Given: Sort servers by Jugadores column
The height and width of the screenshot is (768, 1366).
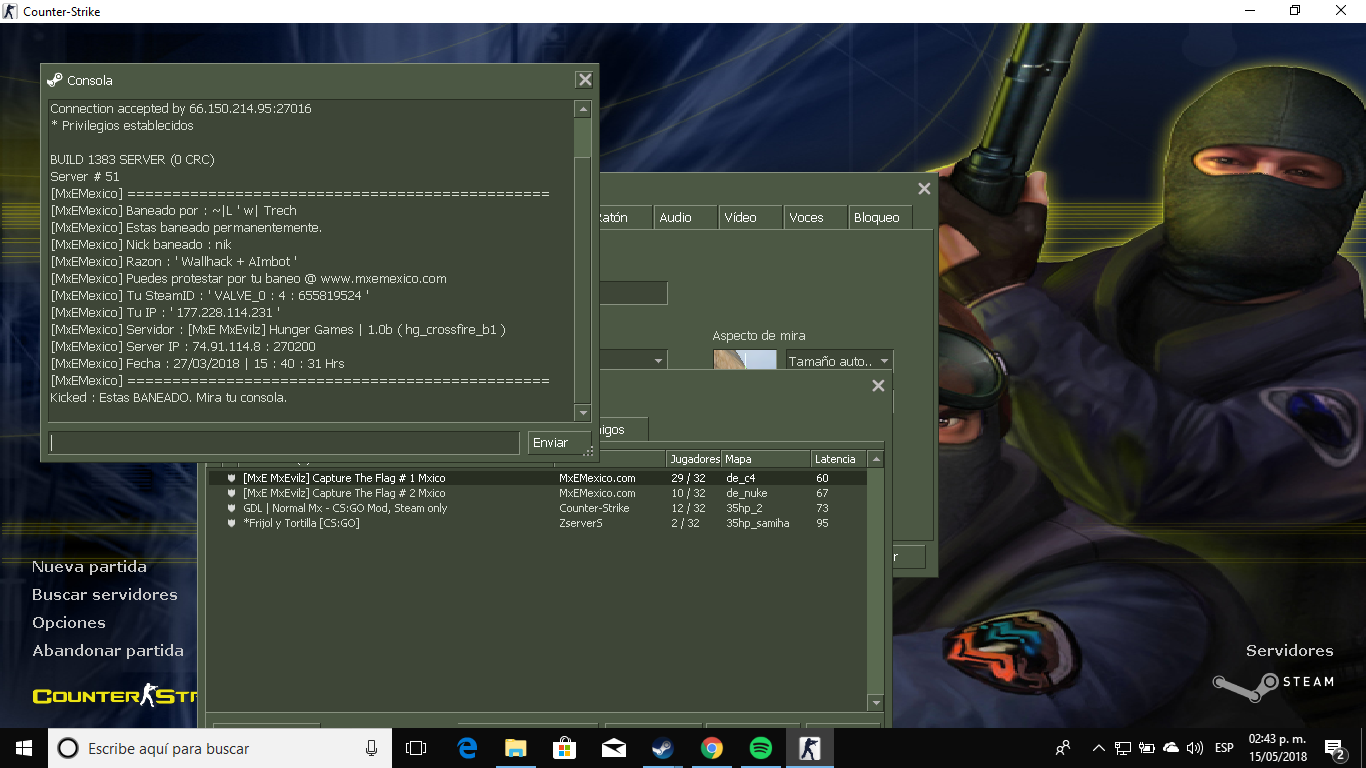Looking at the screenshot, I should [x=694, y=459].
